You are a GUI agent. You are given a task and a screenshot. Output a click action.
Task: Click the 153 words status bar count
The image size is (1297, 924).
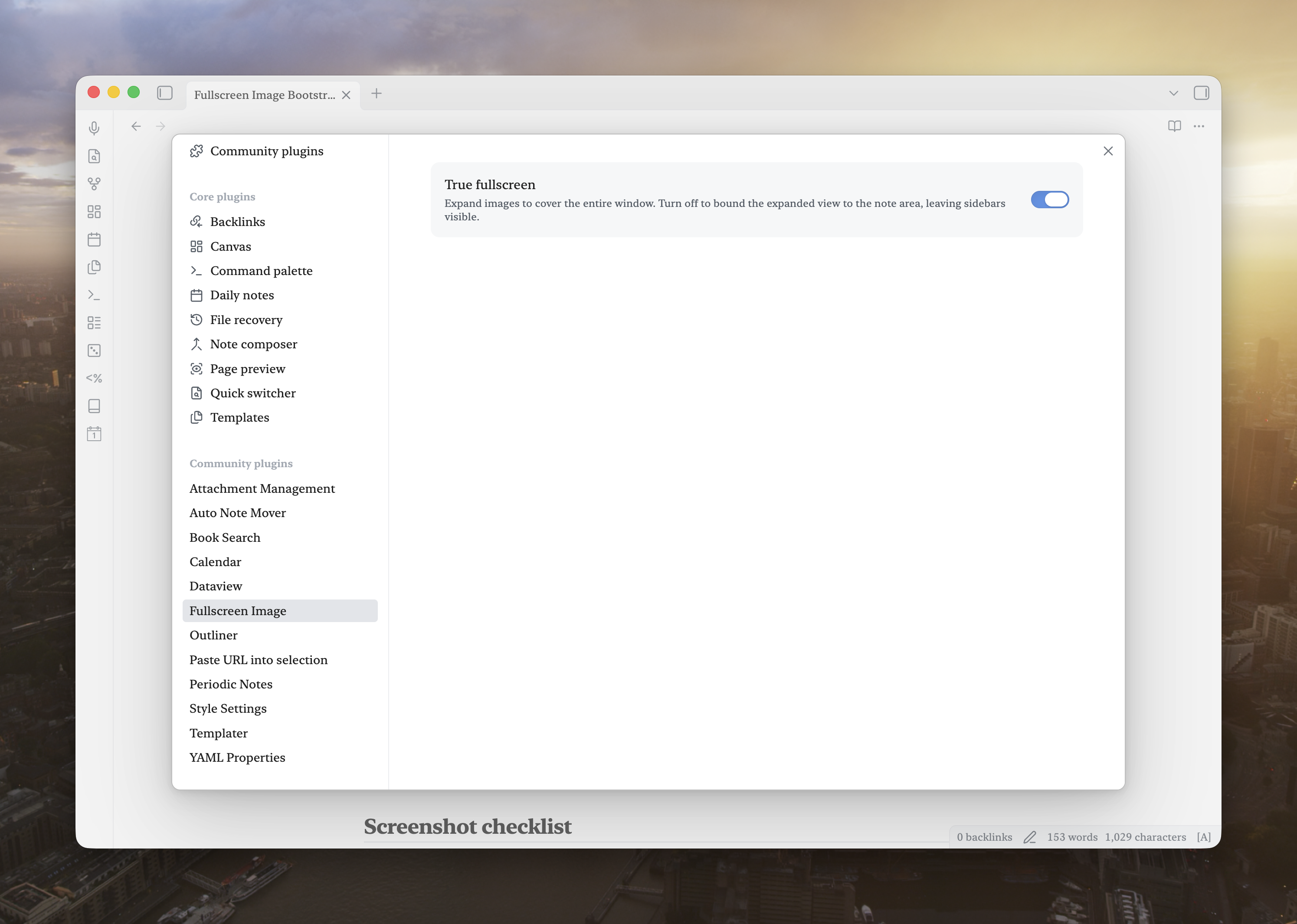click(x=1072, y=837)
